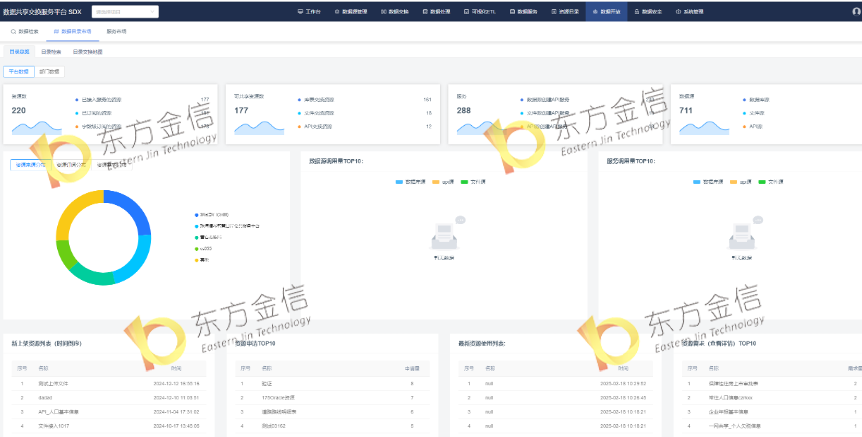
Task: Click the 系统管理 icon in the top navigation
Action: (678, 12)
